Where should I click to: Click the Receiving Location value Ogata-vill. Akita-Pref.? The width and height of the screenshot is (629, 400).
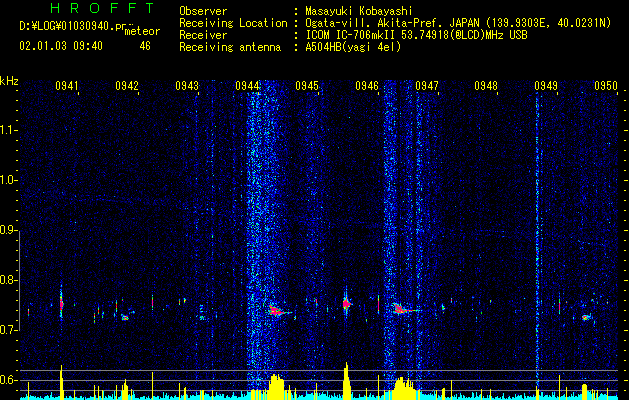376,23
